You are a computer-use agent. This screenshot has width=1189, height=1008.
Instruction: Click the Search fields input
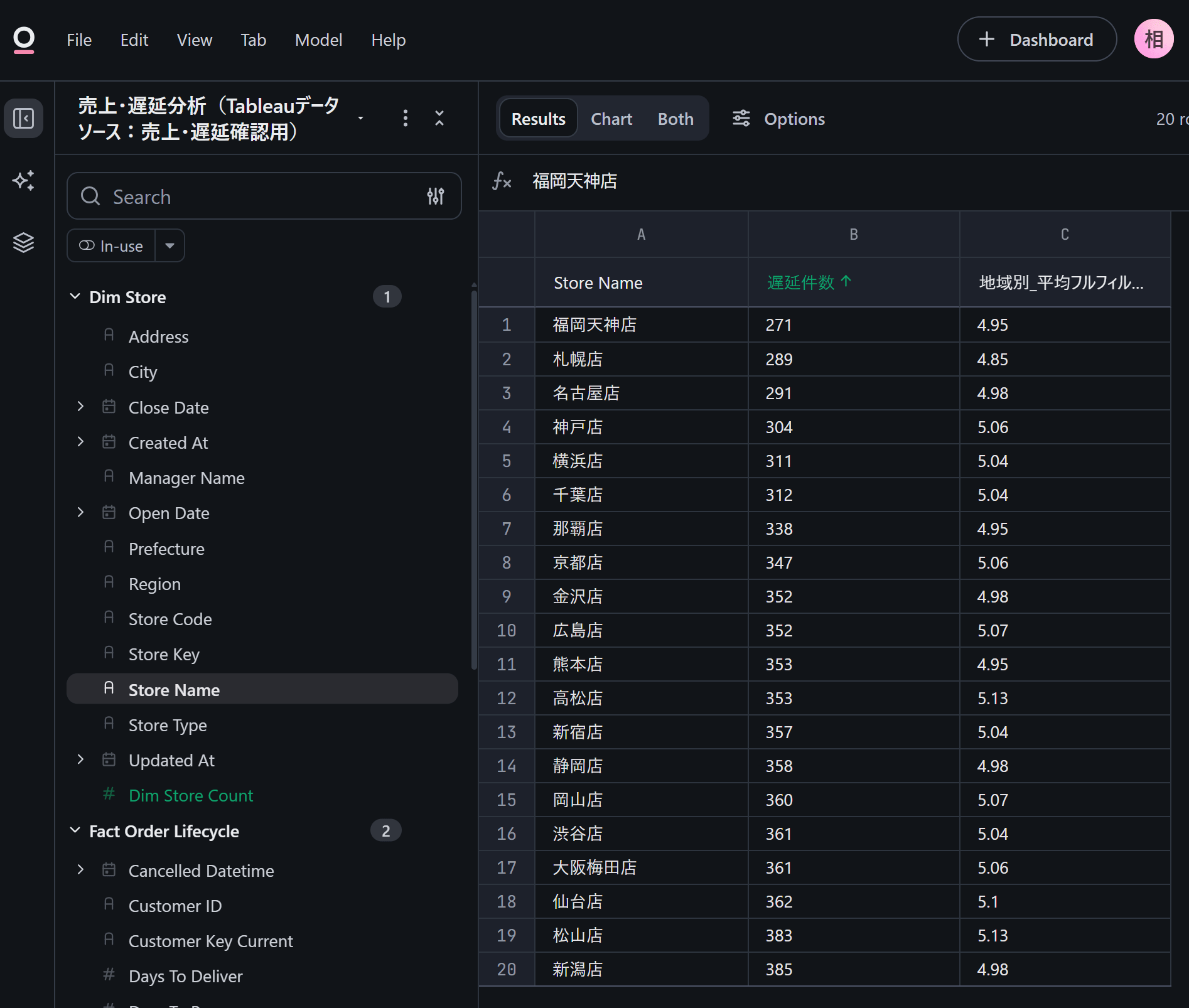(264, 196)
